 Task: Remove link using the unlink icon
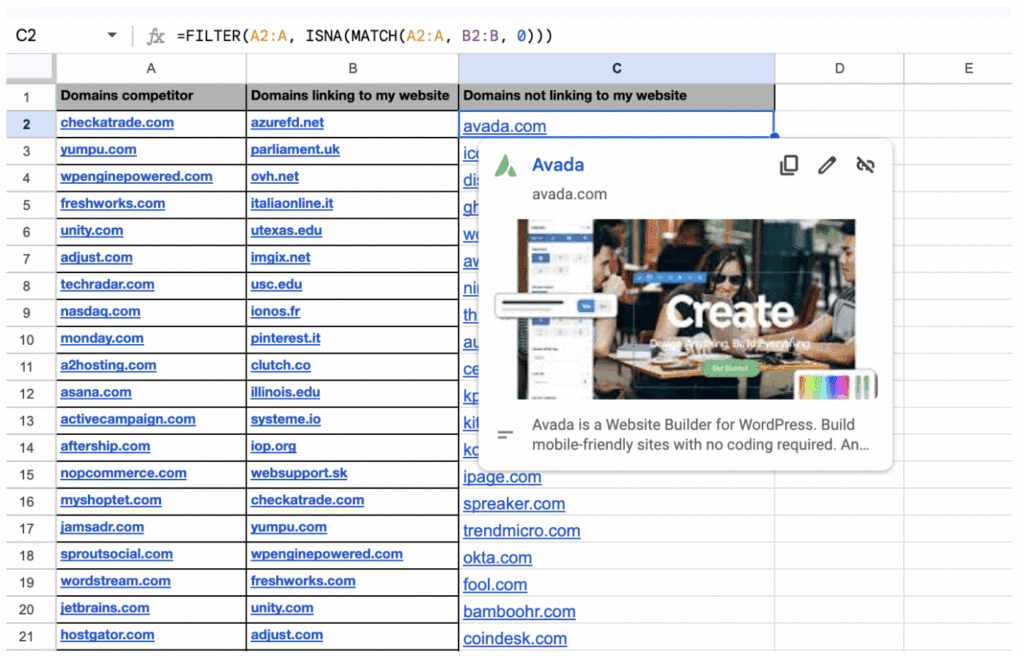865,165
